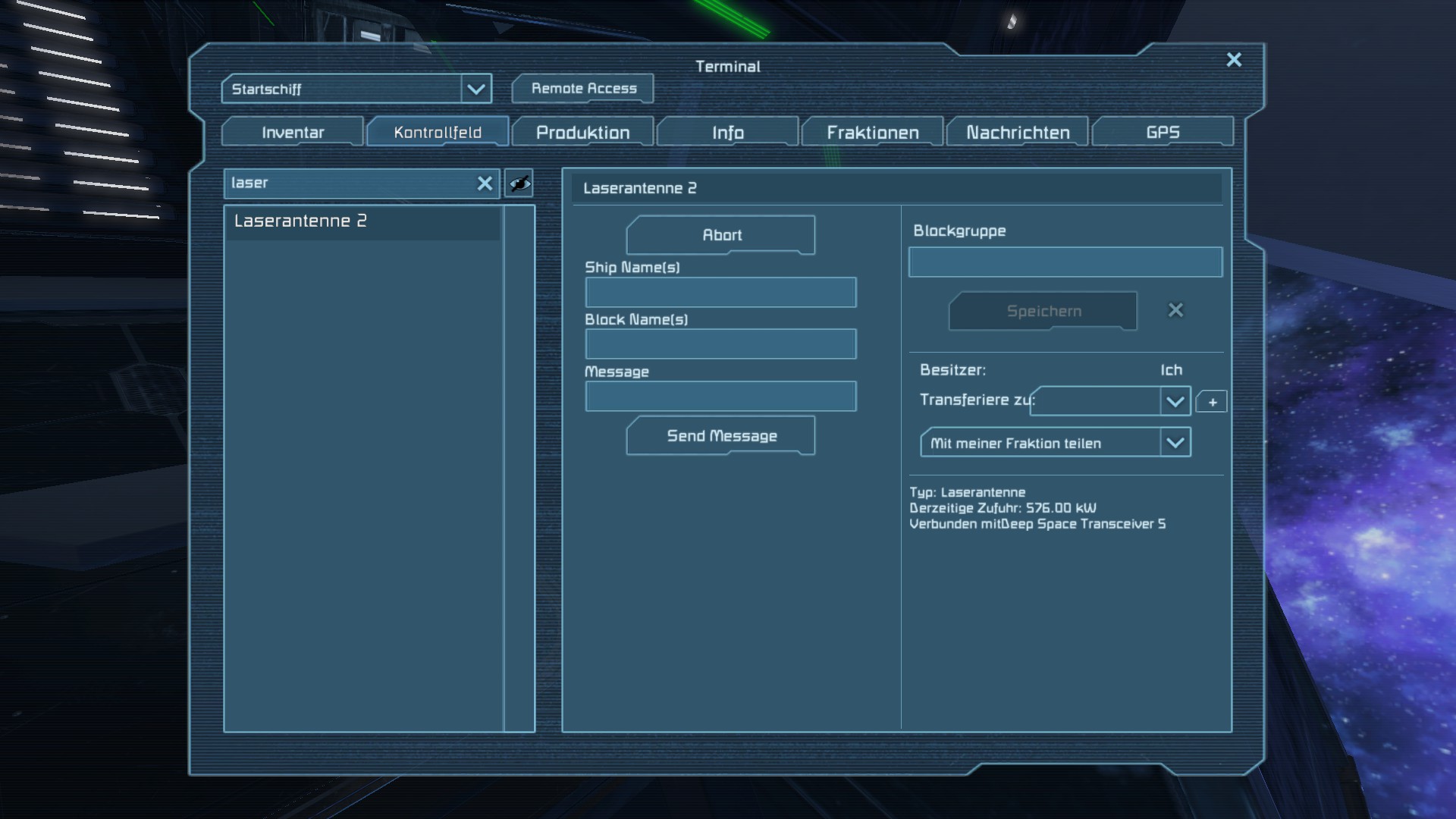Expand the Transferiere zu dropdown

1175,401
